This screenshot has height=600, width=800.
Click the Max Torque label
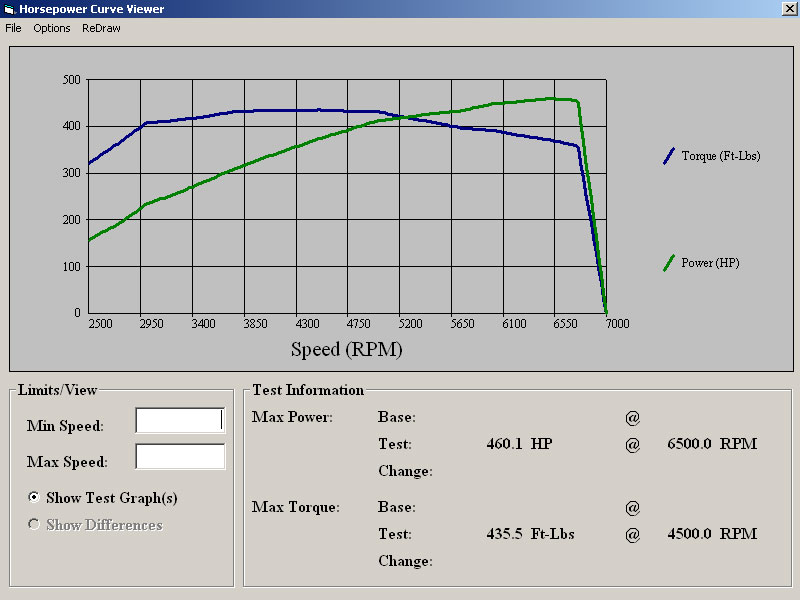(x=295, y=507)
